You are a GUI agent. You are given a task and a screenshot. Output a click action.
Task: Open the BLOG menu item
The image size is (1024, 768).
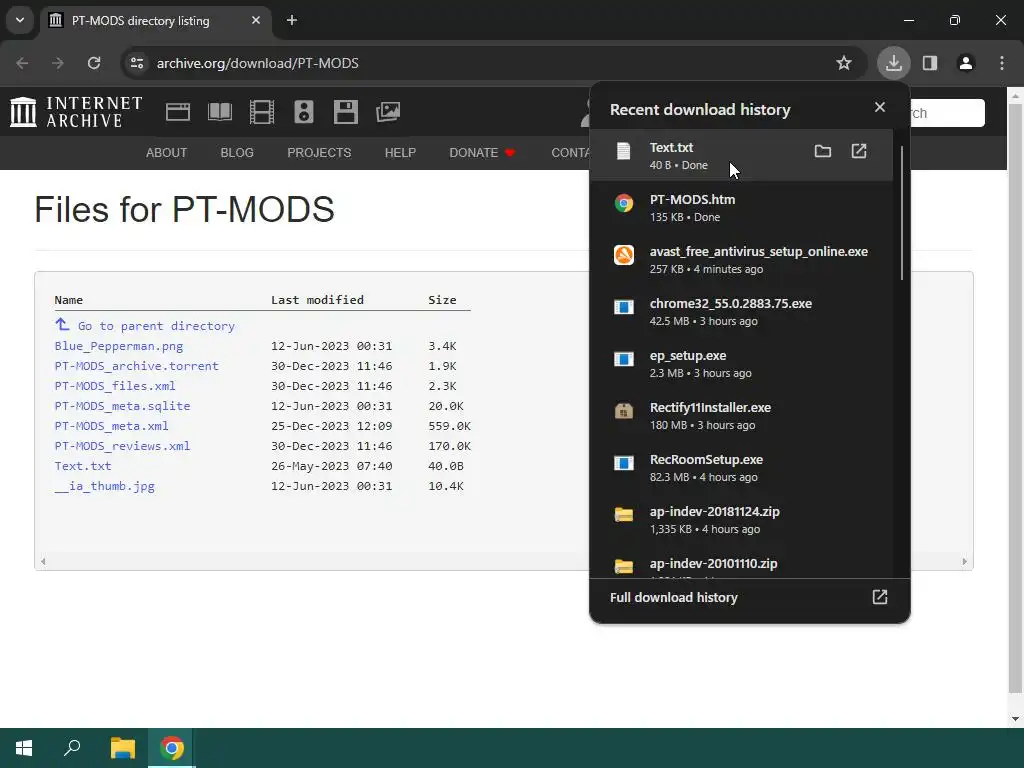point(237,153)
